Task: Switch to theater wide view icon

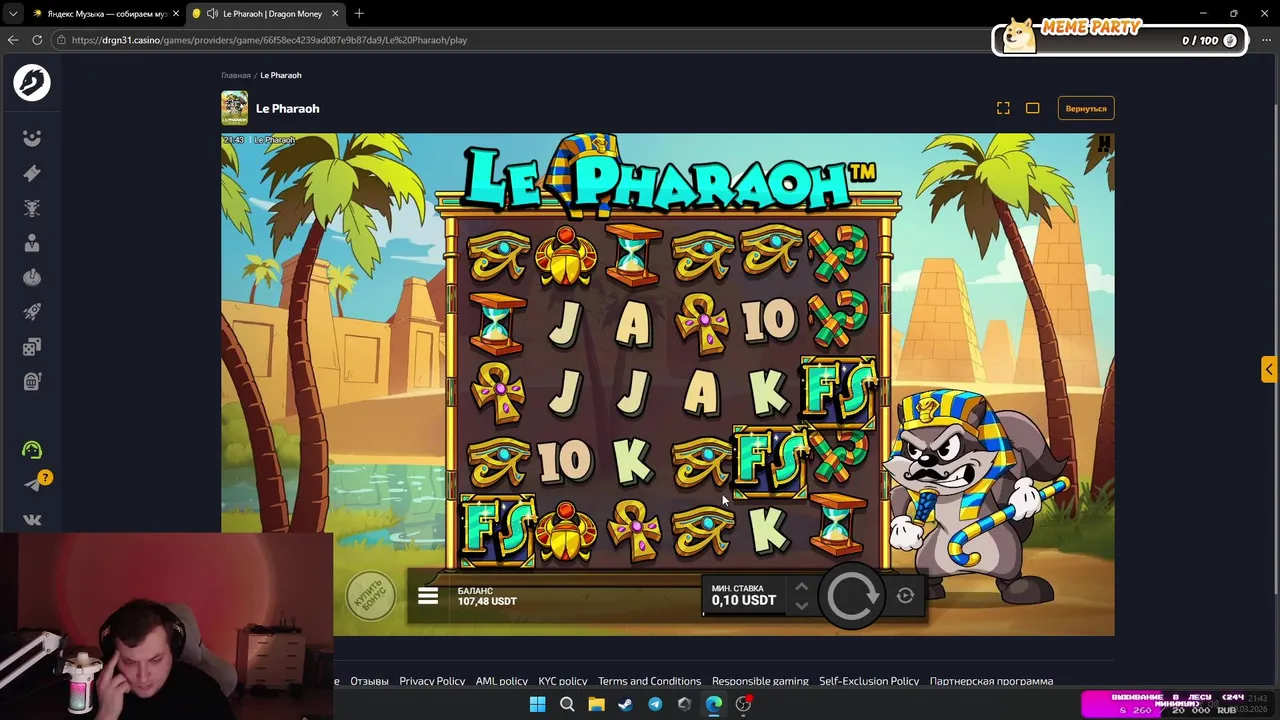Action: [x=1033, y=108]
